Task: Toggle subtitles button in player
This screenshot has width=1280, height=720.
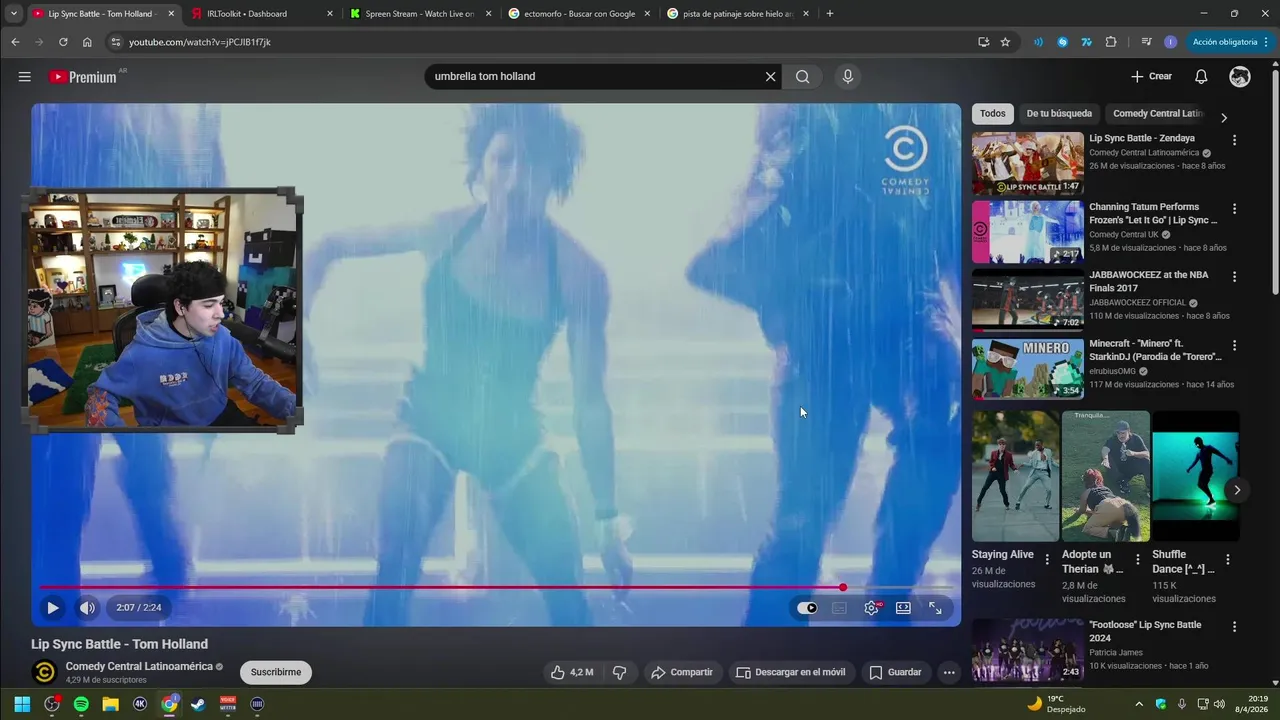Action: [839, 608]
